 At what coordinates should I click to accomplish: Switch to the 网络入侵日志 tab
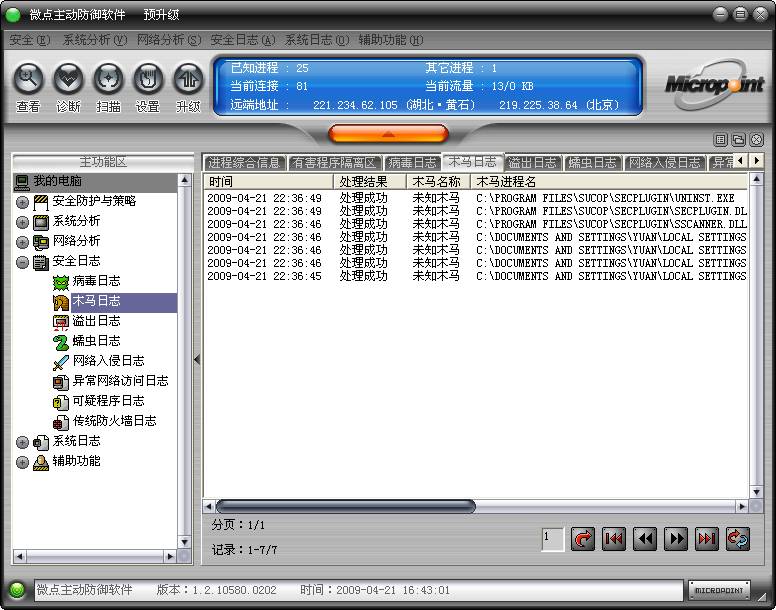point(665,162)
